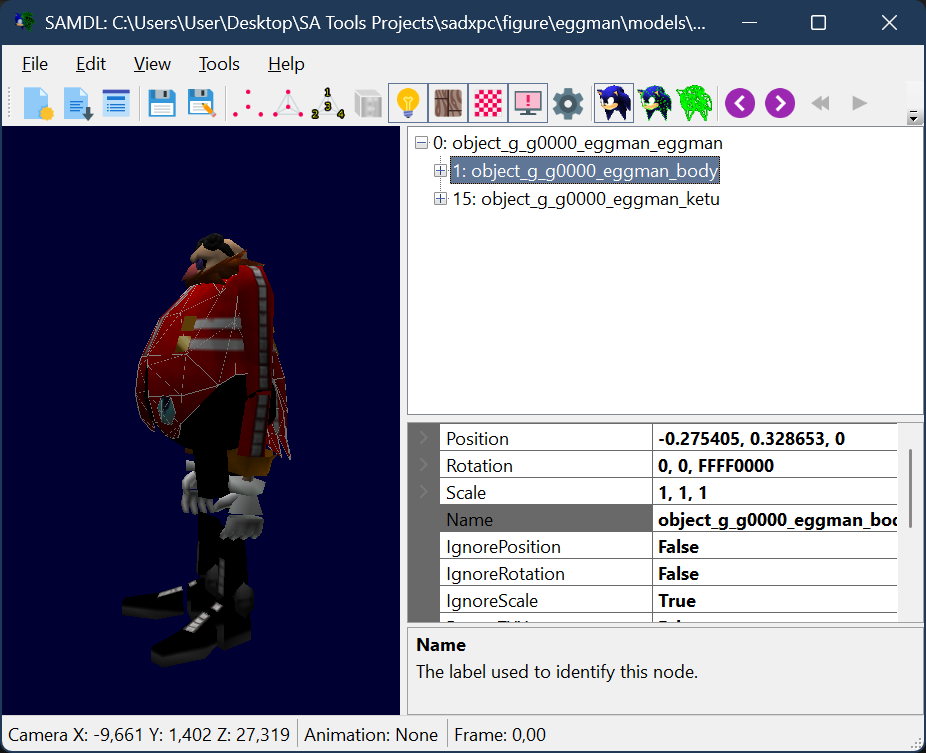This screenshot has height=753, width=926.
Task: Click the Save As pencil-disk icon
Action: 201,103
